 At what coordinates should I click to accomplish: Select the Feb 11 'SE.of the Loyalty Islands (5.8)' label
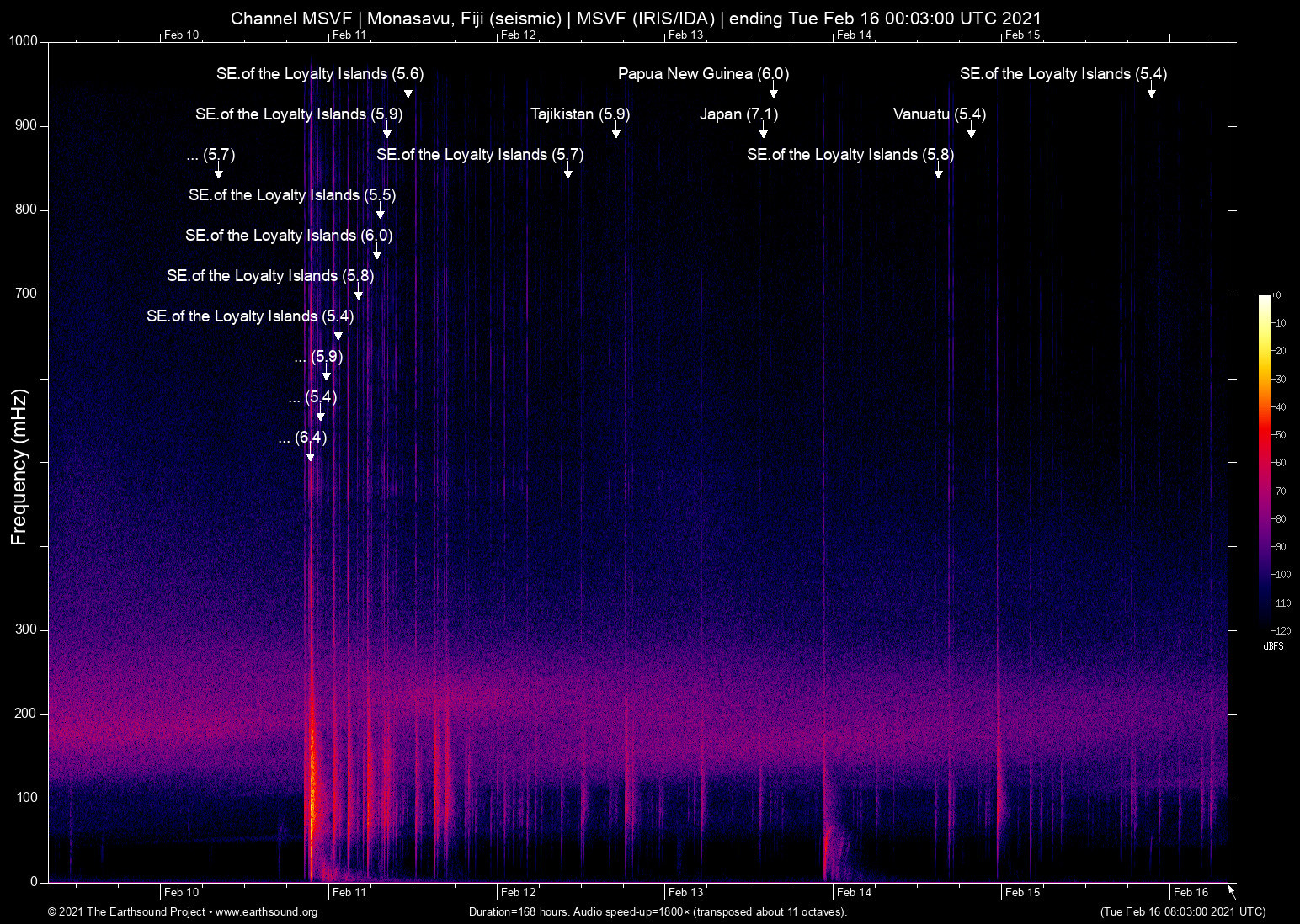click(270, 276)
